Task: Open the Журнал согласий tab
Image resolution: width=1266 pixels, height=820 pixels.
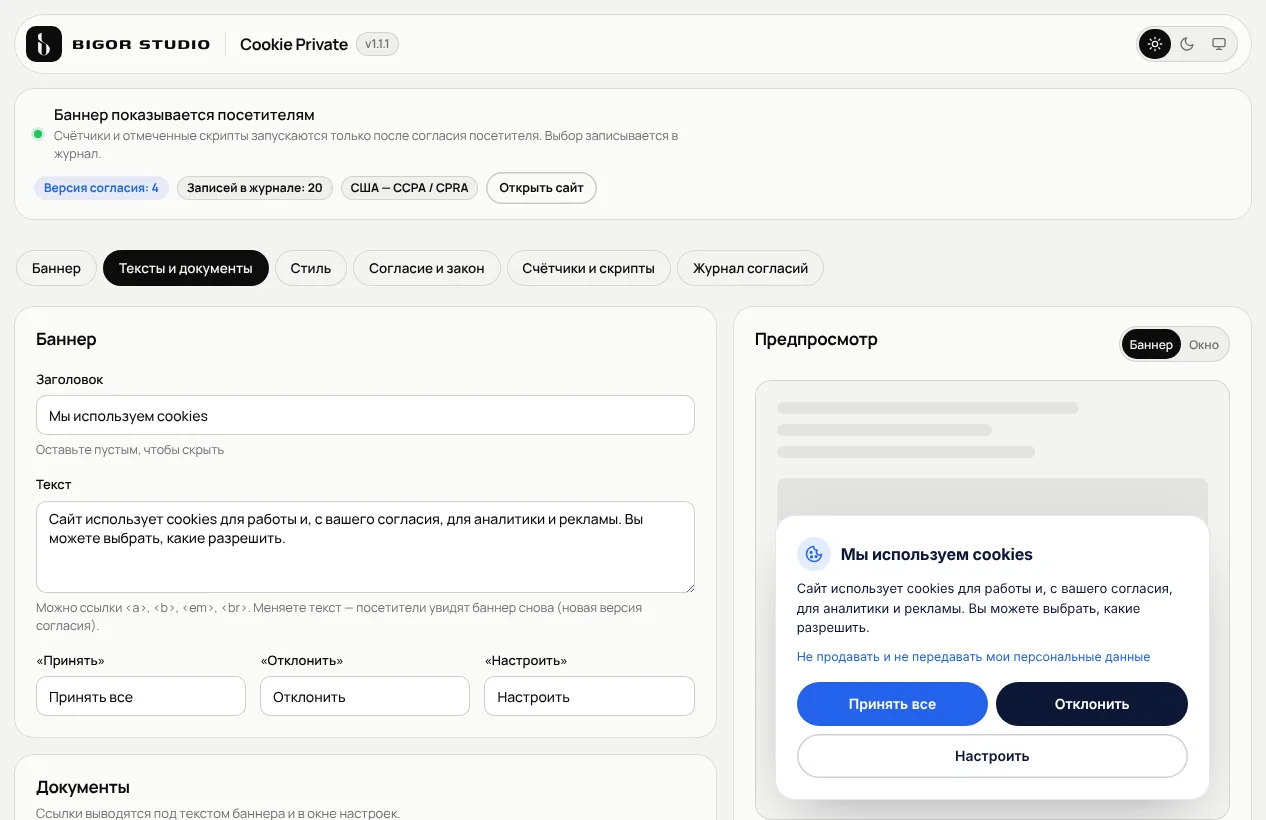Action: pos(751,268)
